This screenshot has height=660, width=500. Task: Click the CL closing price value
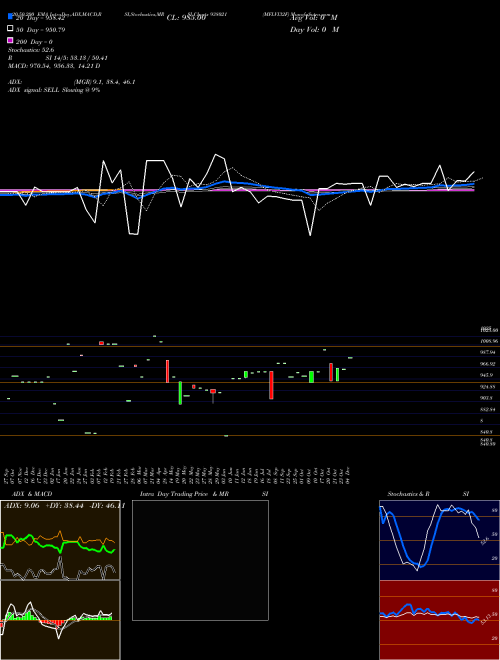click(186, 18)
